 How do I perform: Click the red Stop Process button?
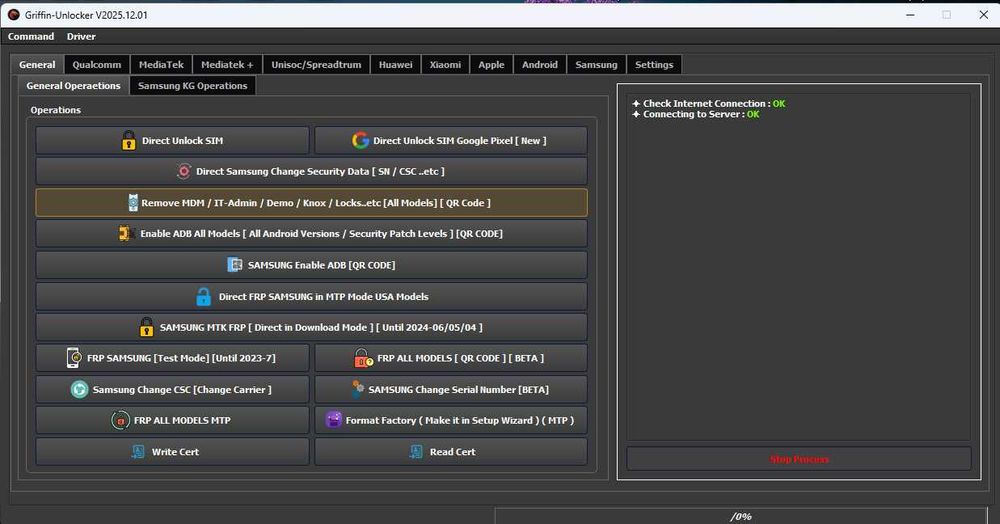coord(799,459)
